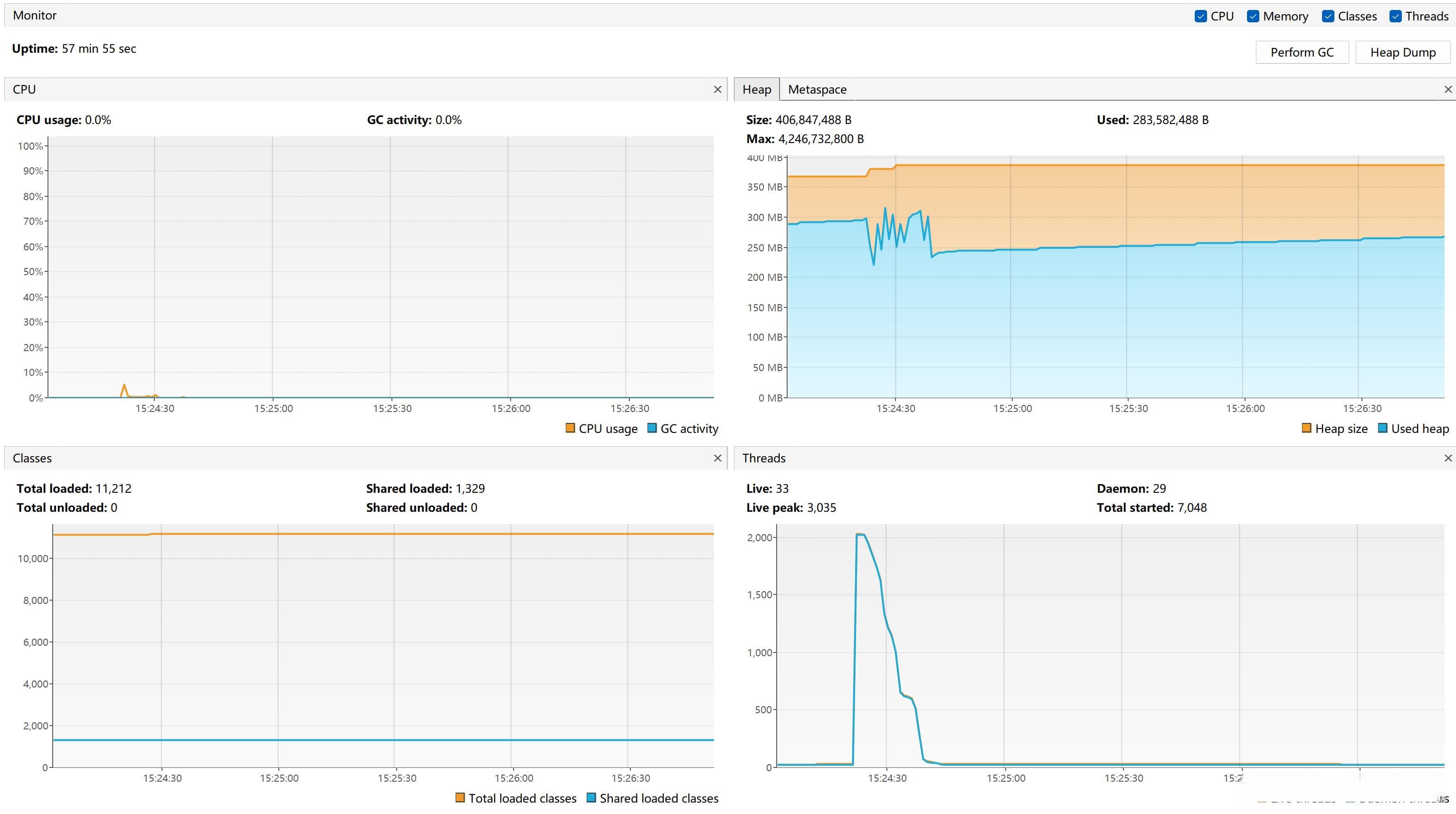Click the CPU usage 0.0% value
The width and height of the screenshot is (1456, 814).
98,120
